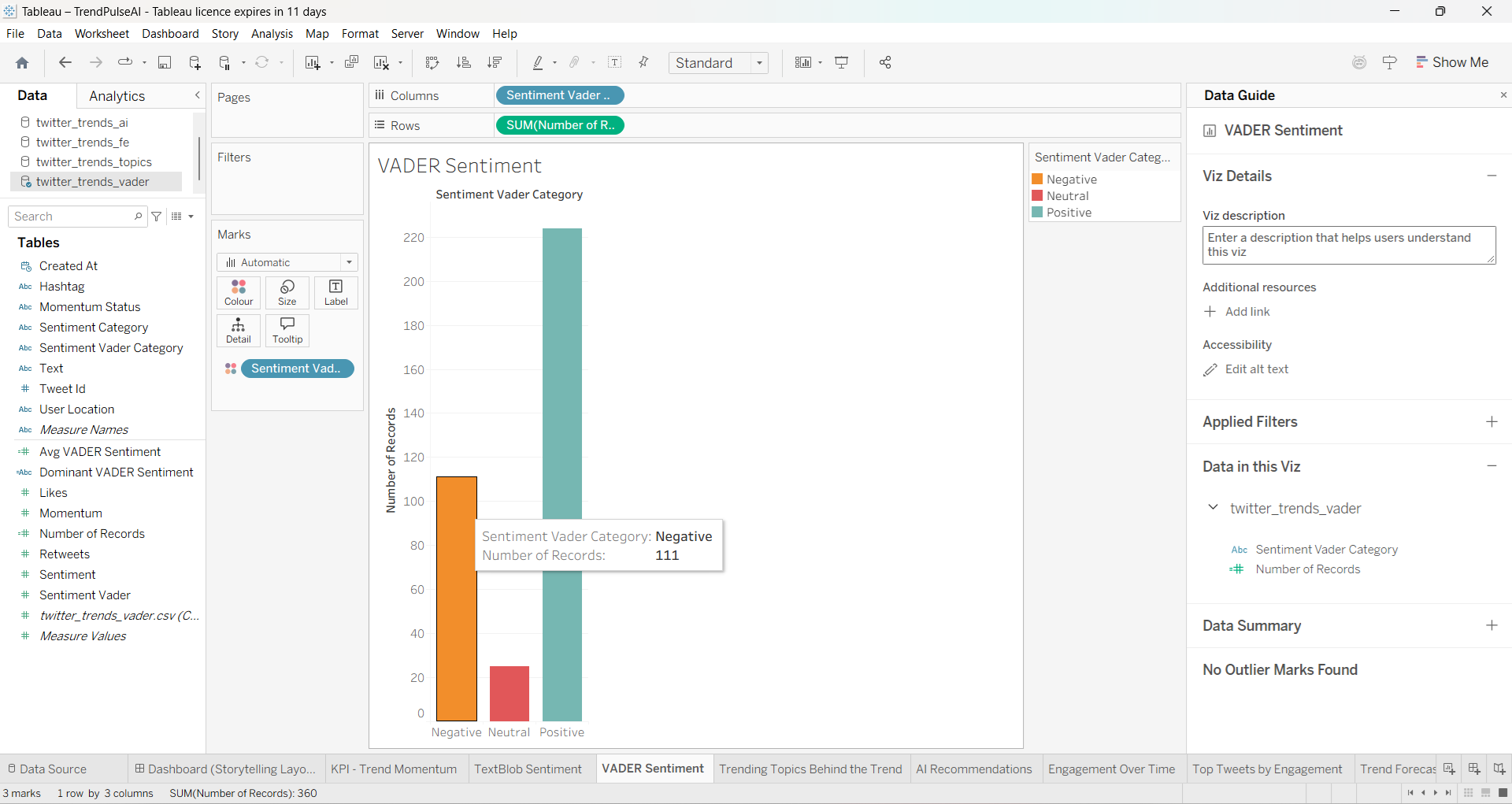The image size is (1512, 804).
Task: Switch to filmstrip view icon
Action: point(1486,793)
